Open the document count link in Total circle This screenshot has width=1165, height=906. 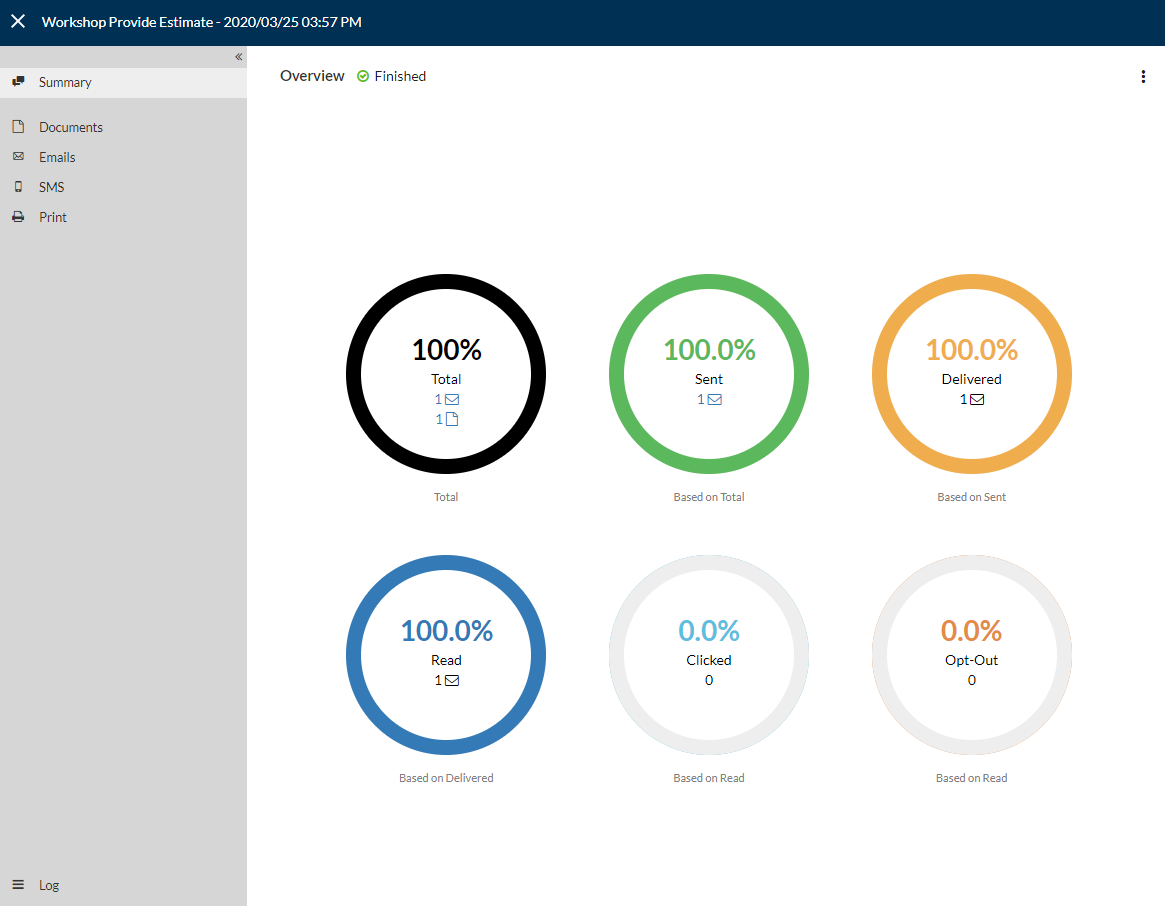point(447,419)
